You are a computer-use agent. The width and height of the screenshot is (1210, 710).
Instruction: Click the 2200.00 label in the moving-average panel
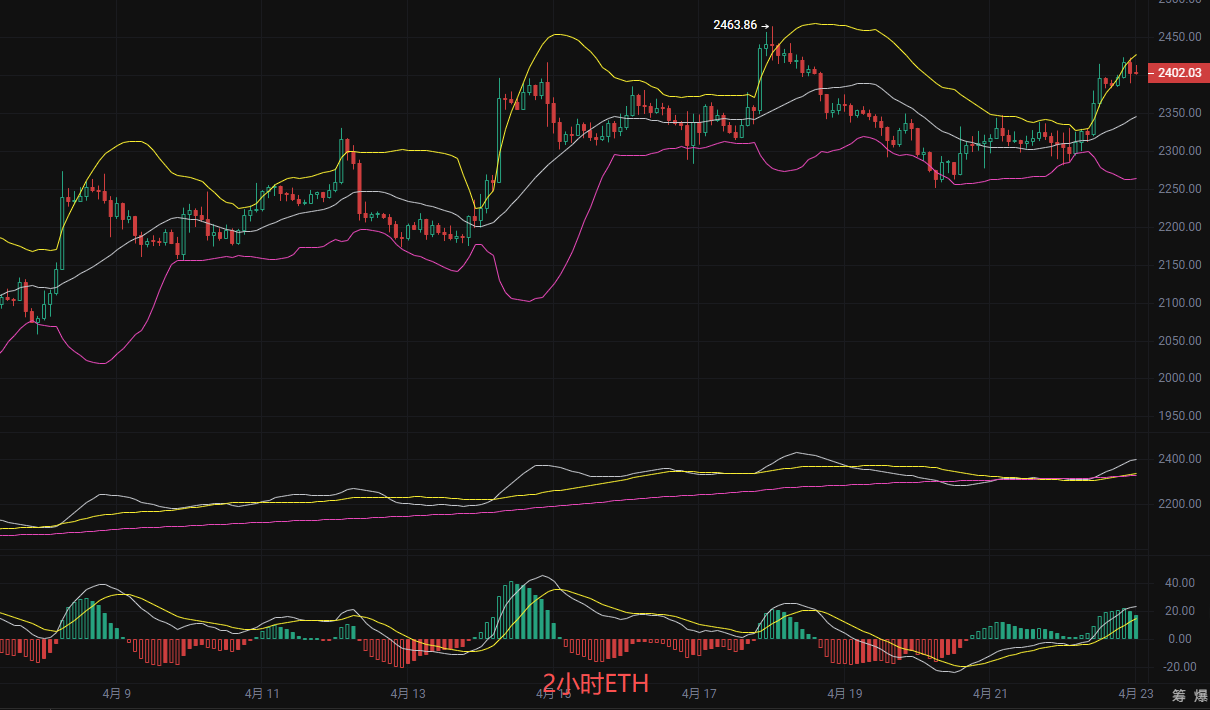click(x=1179, y=503)
